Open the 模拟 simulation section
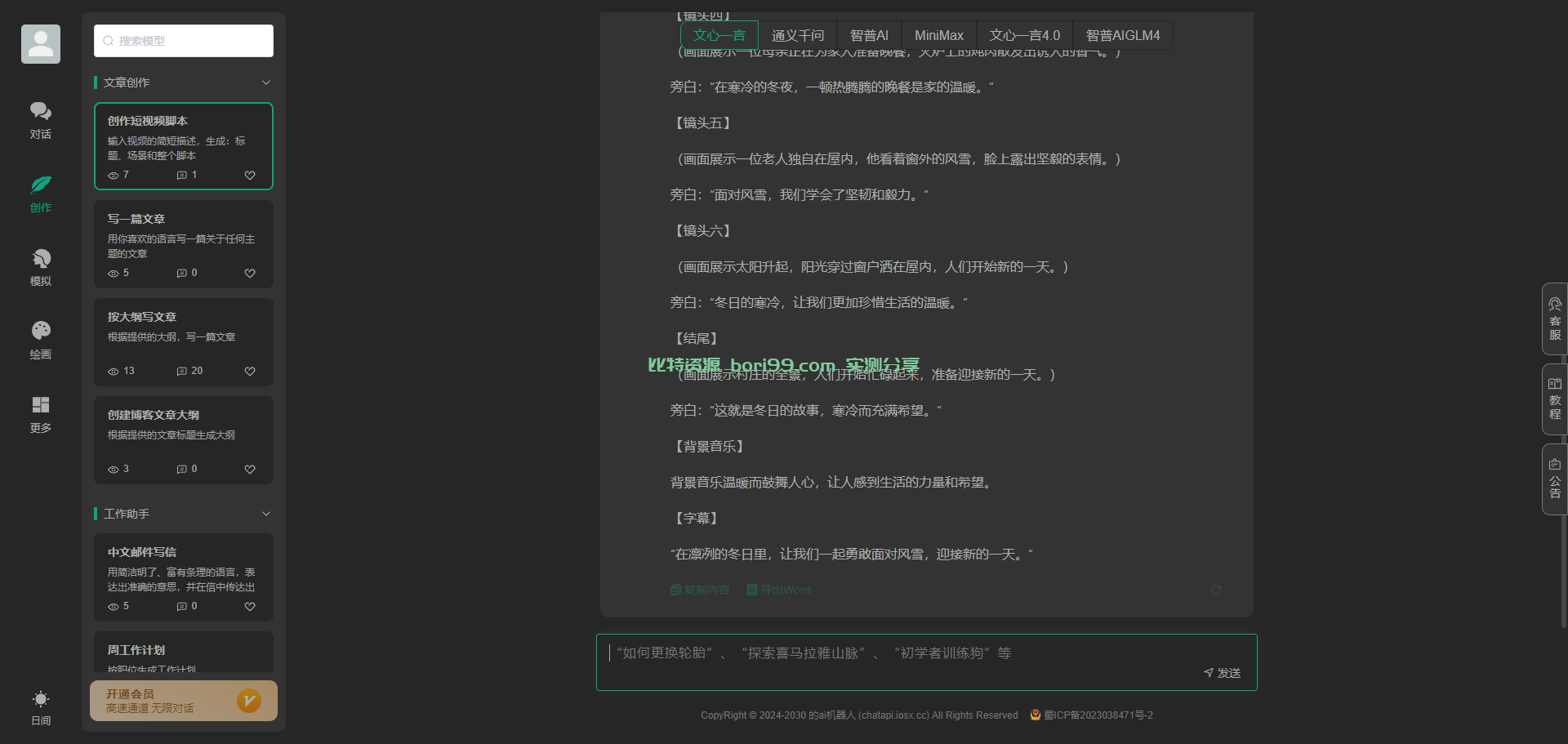1568x744 pixels. (x=41, y=267)
